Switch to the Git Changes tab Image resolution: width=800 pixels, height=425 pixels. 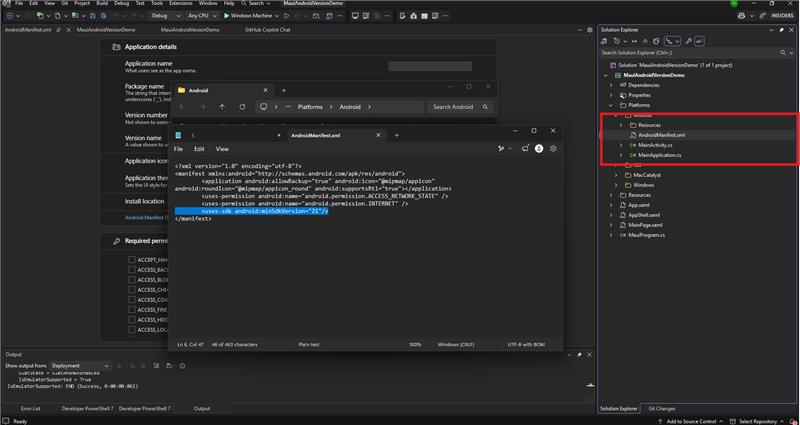coord(662,409)
